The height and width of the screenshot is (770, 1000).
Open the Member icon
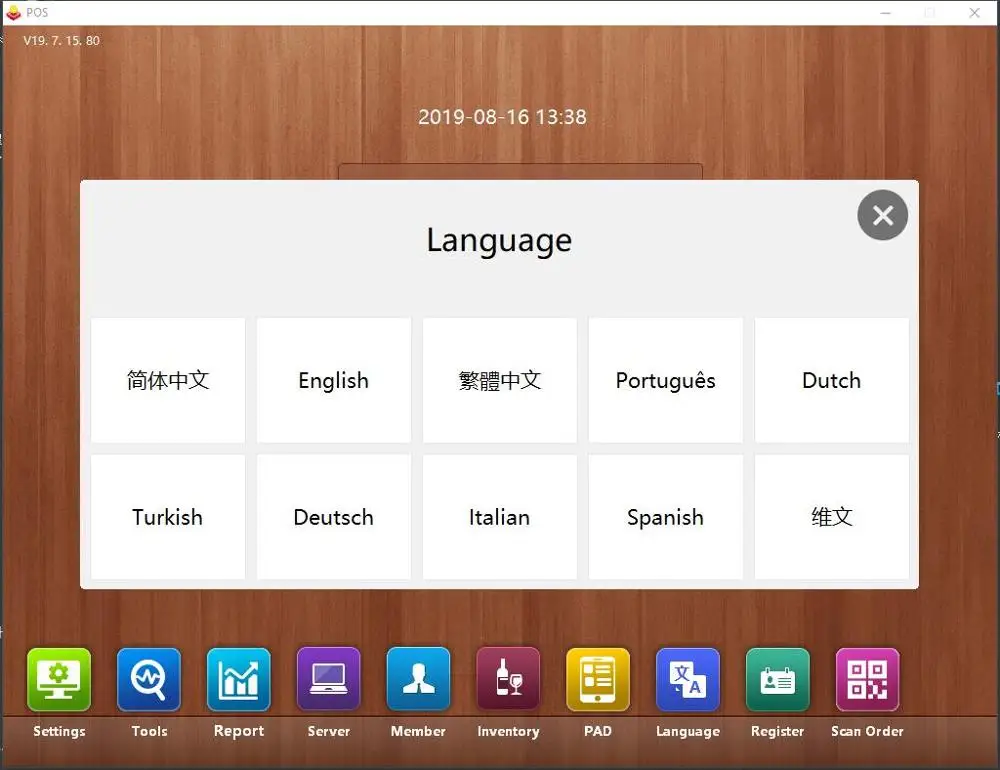click(x=418, y=679)
